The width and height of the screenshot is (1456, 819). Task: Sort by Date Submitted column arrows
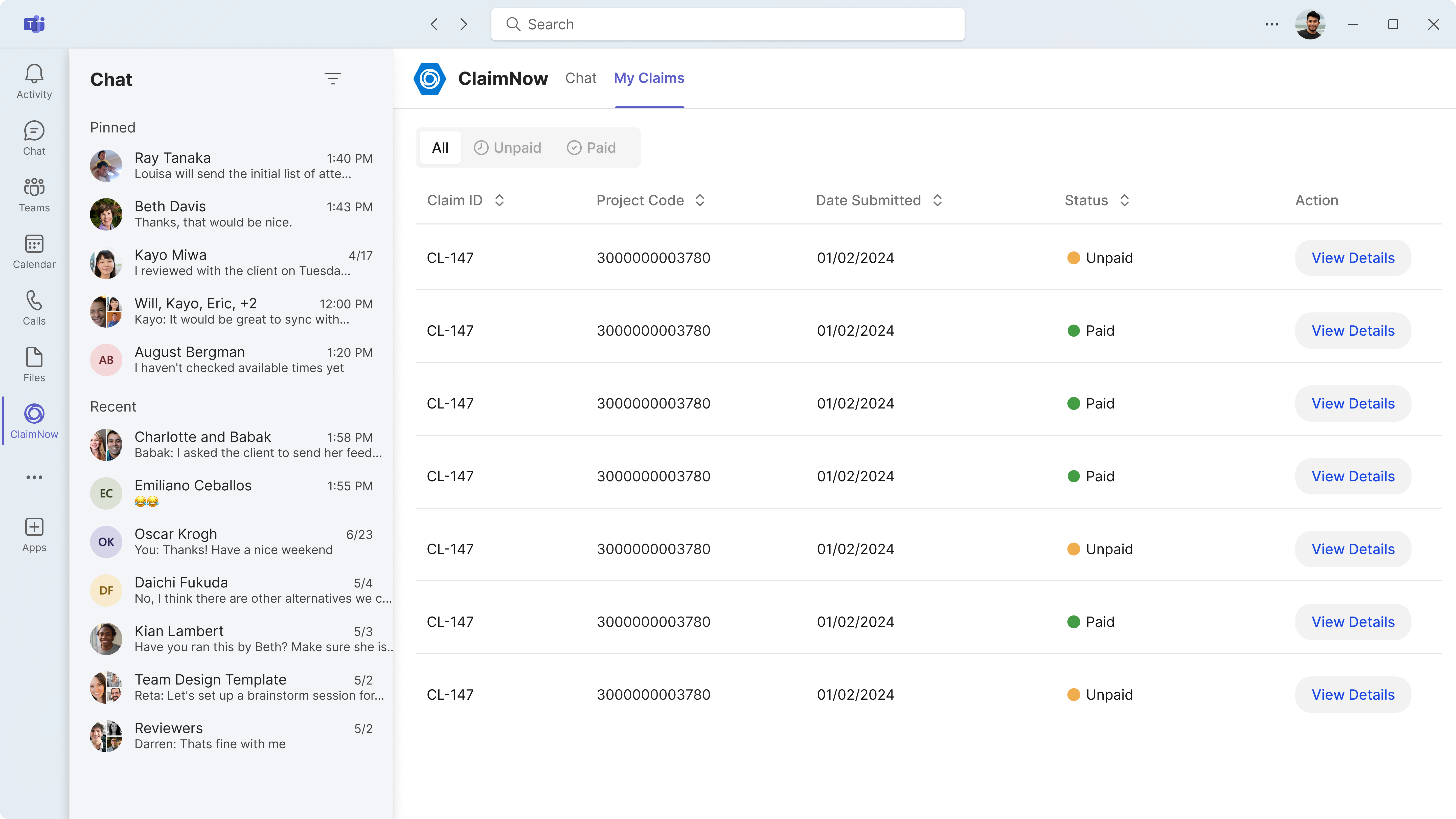937,200
